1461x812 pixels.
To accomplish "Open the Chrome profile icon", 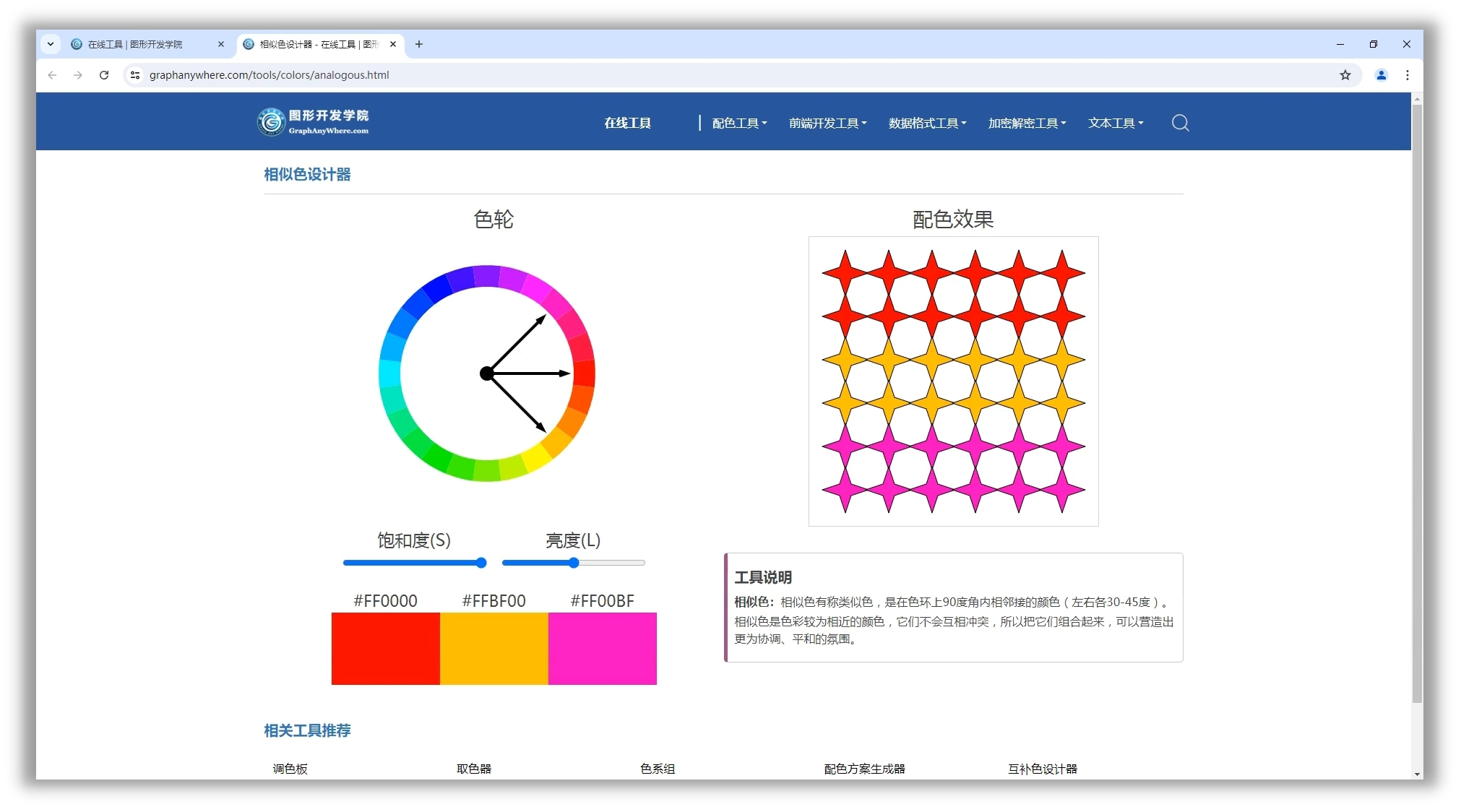I will pos(1381,75).
